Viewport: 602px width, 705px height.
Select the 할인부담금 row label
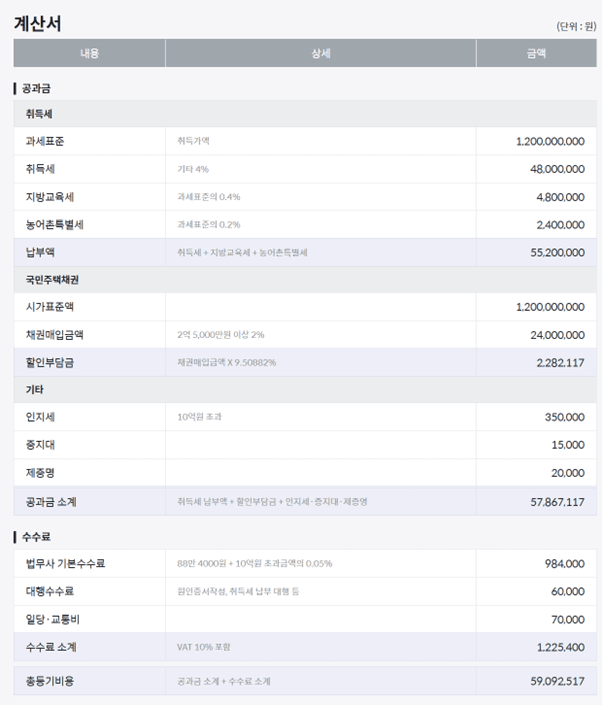[49, 362]
